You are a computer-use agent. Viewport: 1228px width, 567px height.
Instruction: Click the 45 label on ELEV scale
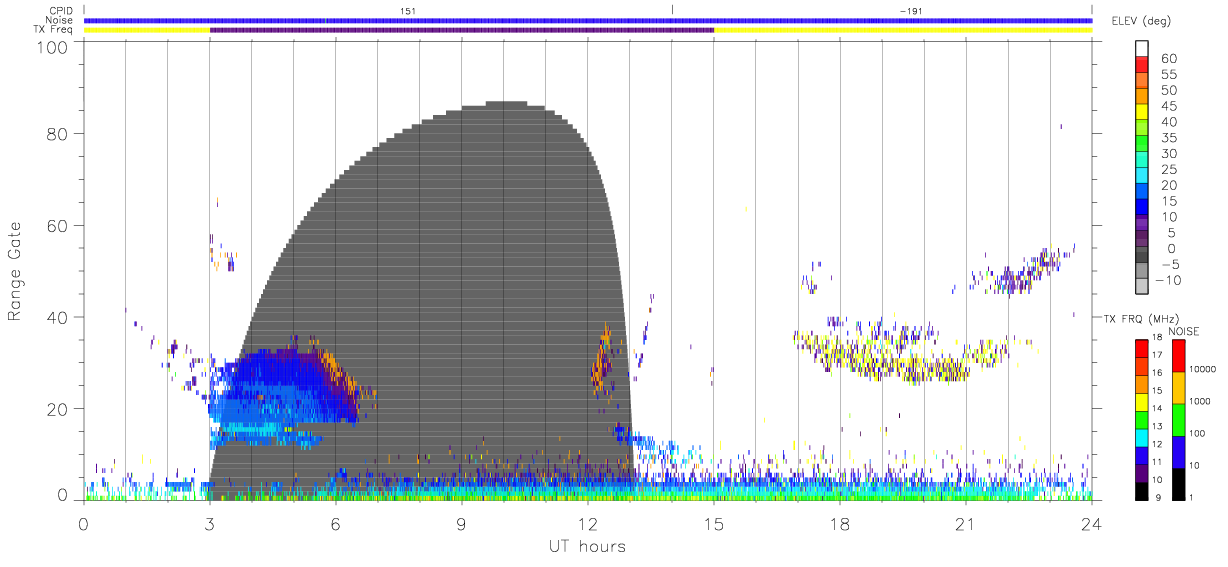click(1168, 106)
